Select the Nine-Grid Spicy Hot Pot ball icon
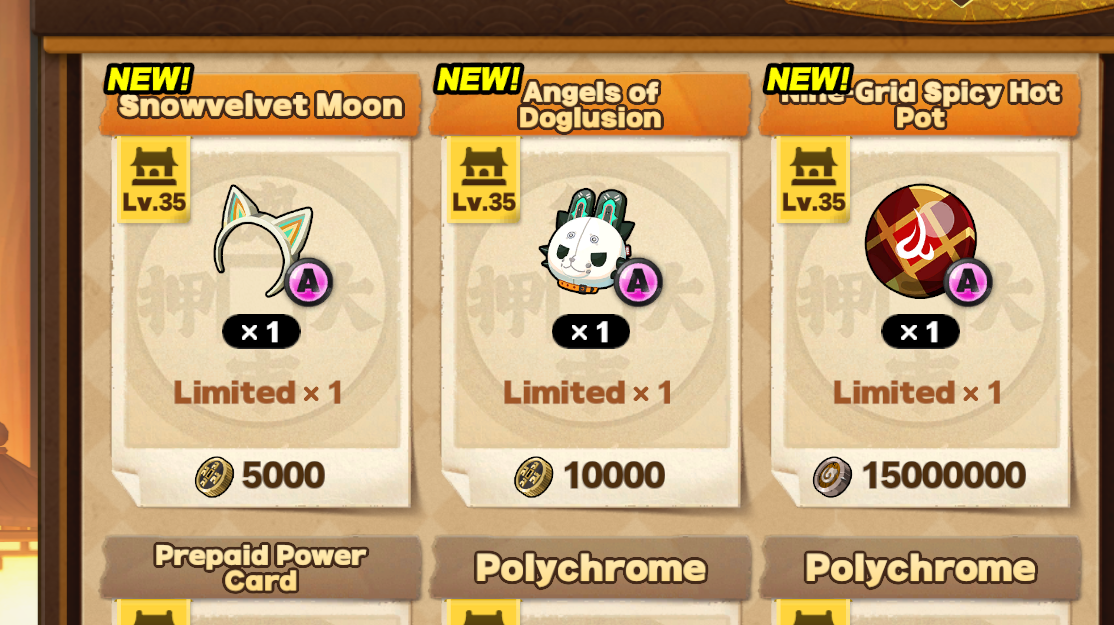Viewport: 1114px width, 625px height. 920,241
